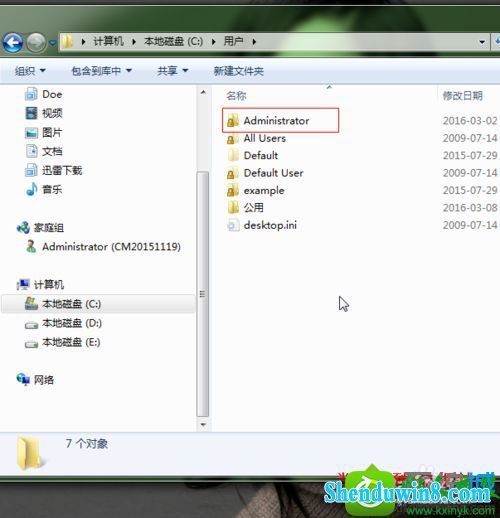Viewport: 500px width, 518px height.
Task: Click 网络 label in sidebar
Action: pos(44,380)
